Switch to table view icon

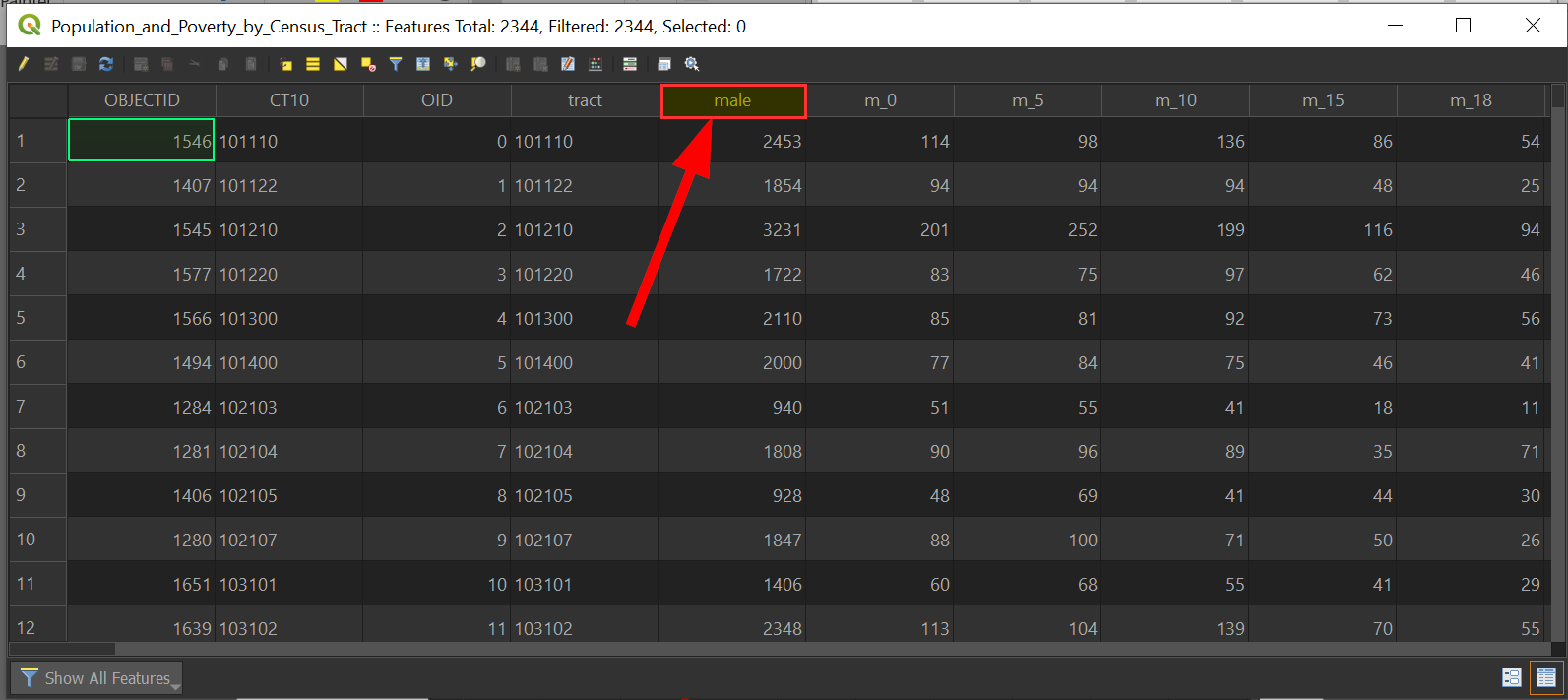(x=1546, y=677)
